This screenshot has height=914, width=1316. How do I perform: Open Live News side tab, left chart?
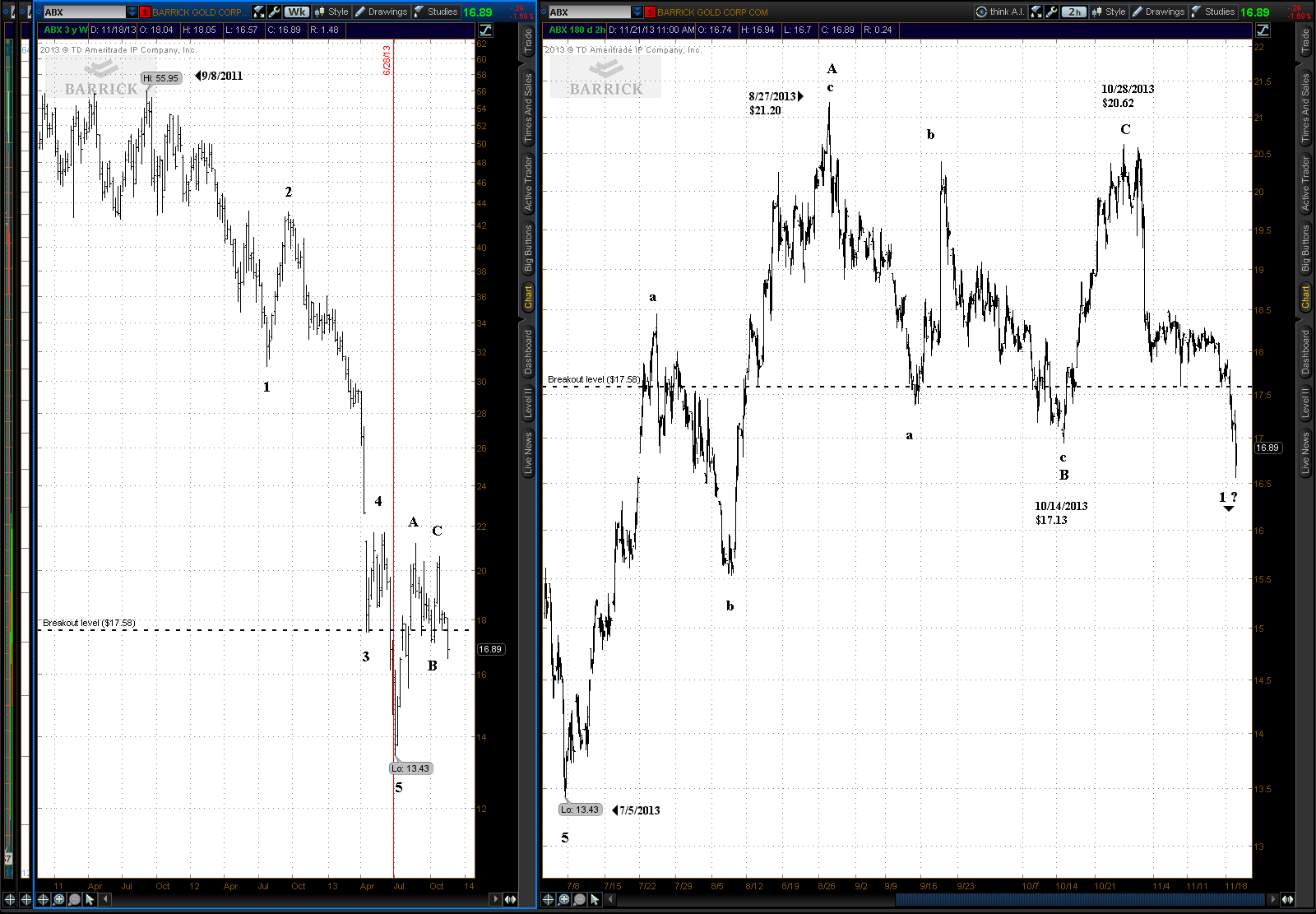coord(528,452)
